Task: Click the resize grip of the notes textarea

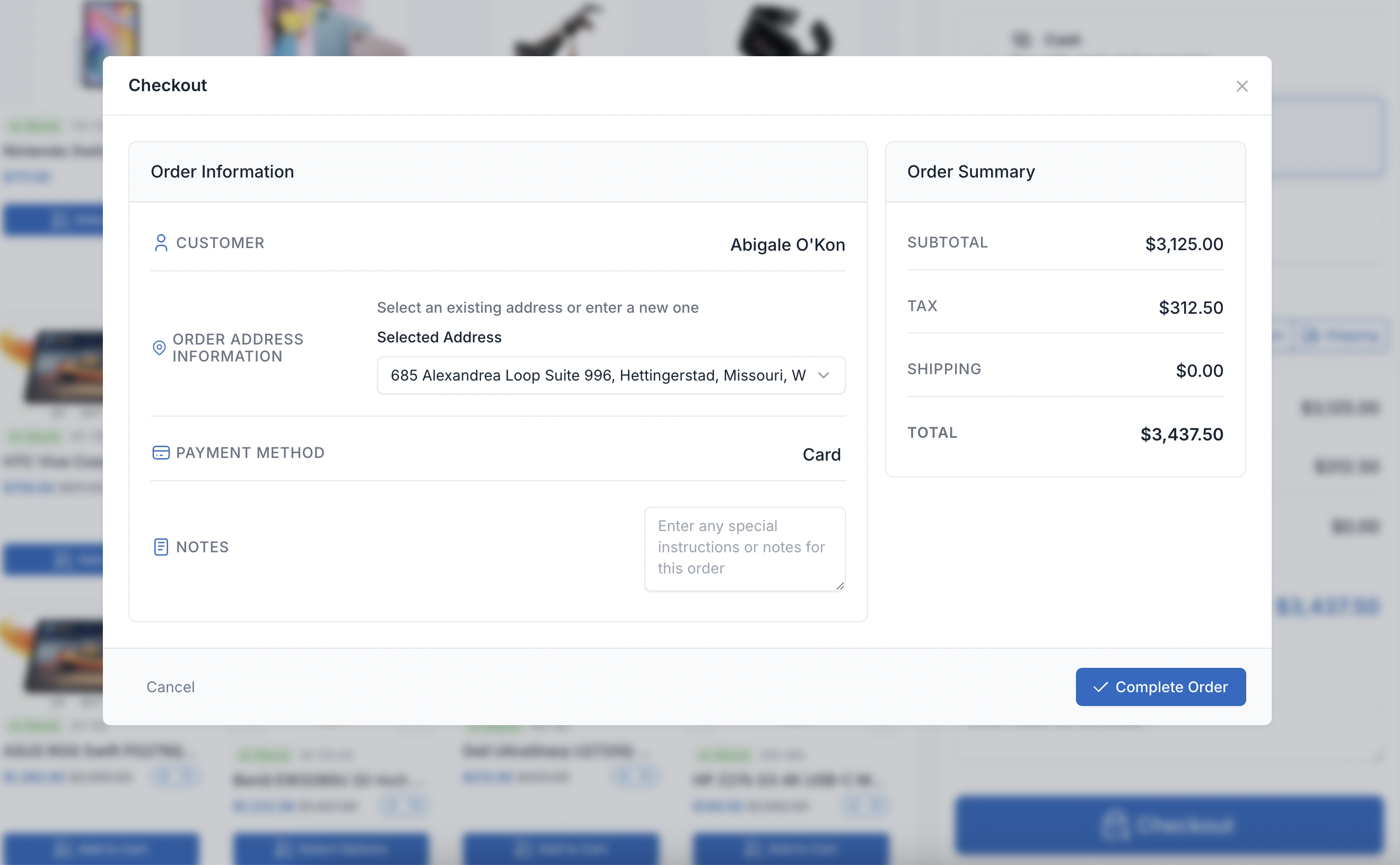Action: [x=840, y=586]
